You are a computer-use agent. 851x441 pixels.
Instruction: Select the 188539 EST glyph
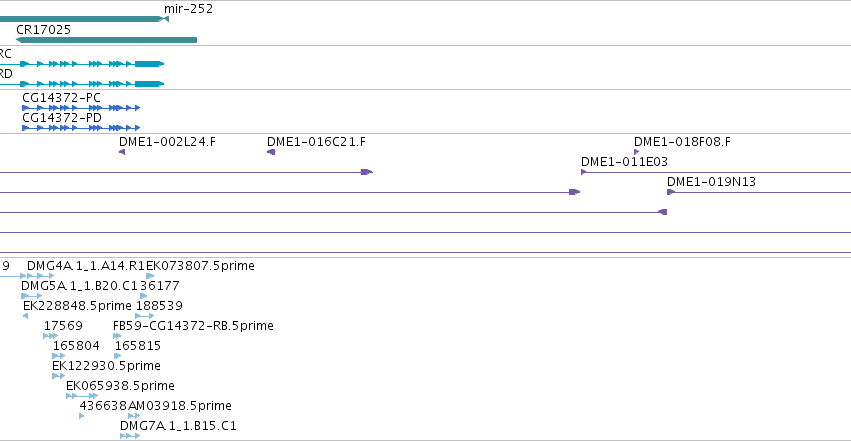(145, 316)
